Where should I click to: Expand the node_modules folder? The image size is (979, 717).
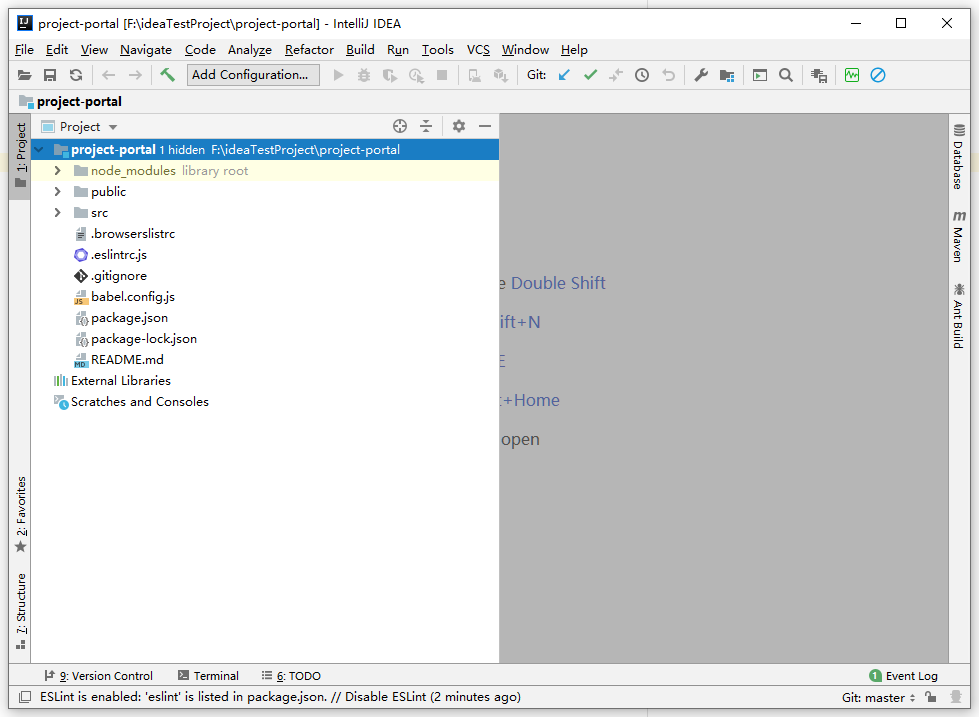57,171
